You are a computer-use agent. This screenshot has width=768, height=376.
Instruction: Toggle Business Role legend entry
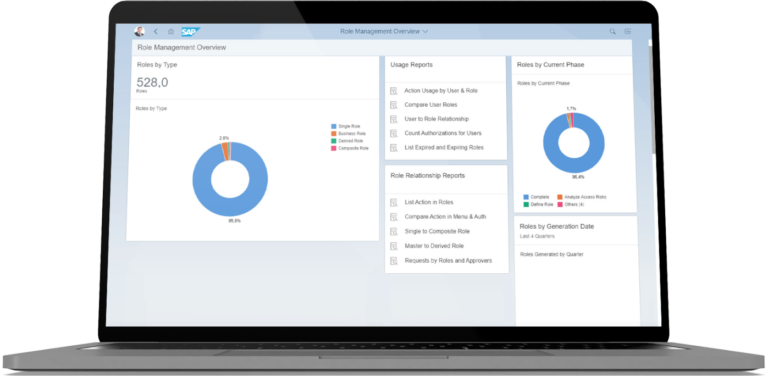pos(348,134)
